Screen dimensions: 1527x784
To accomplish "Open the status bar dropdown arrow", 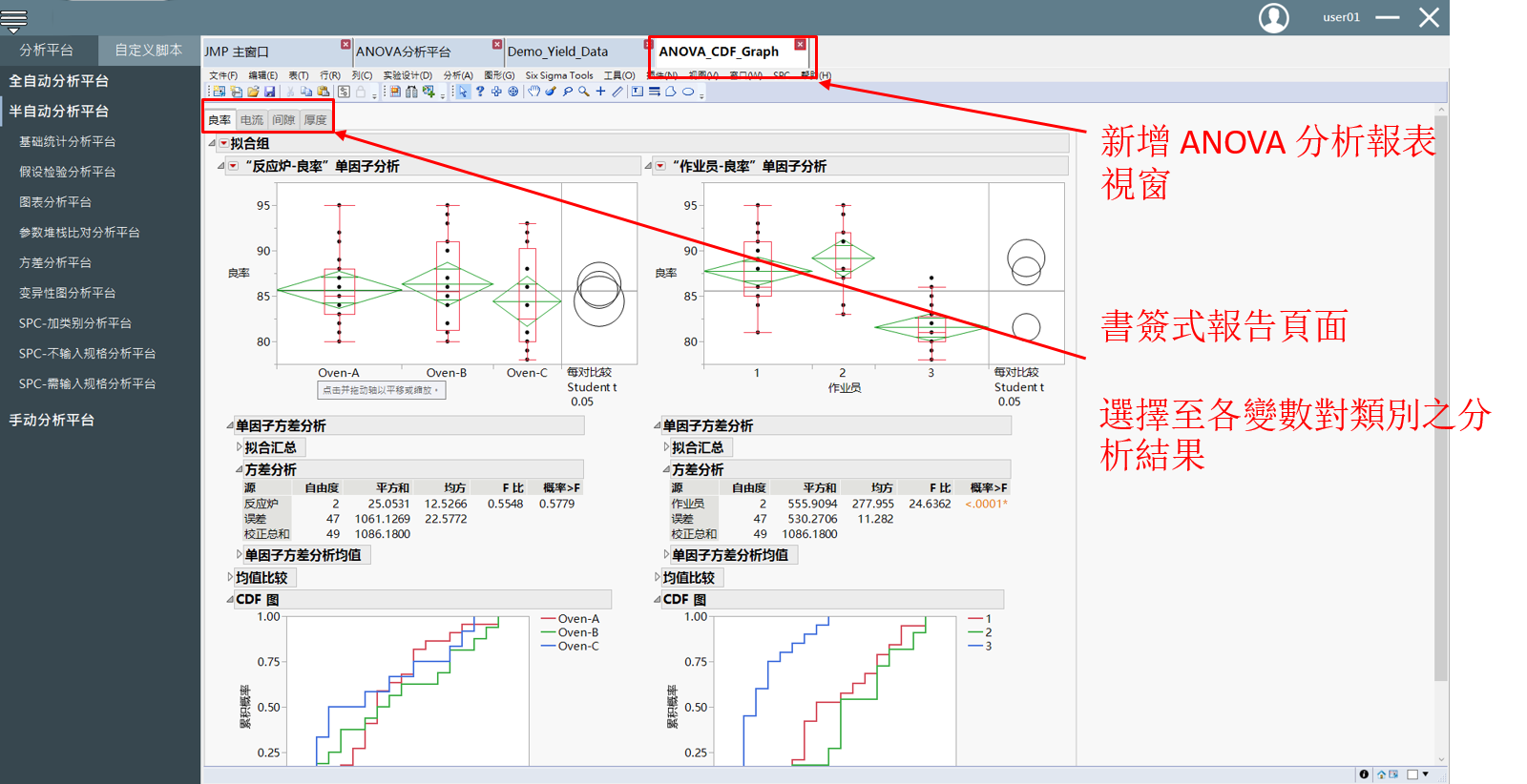I will pyautogui.click(x=1426, y=774).
